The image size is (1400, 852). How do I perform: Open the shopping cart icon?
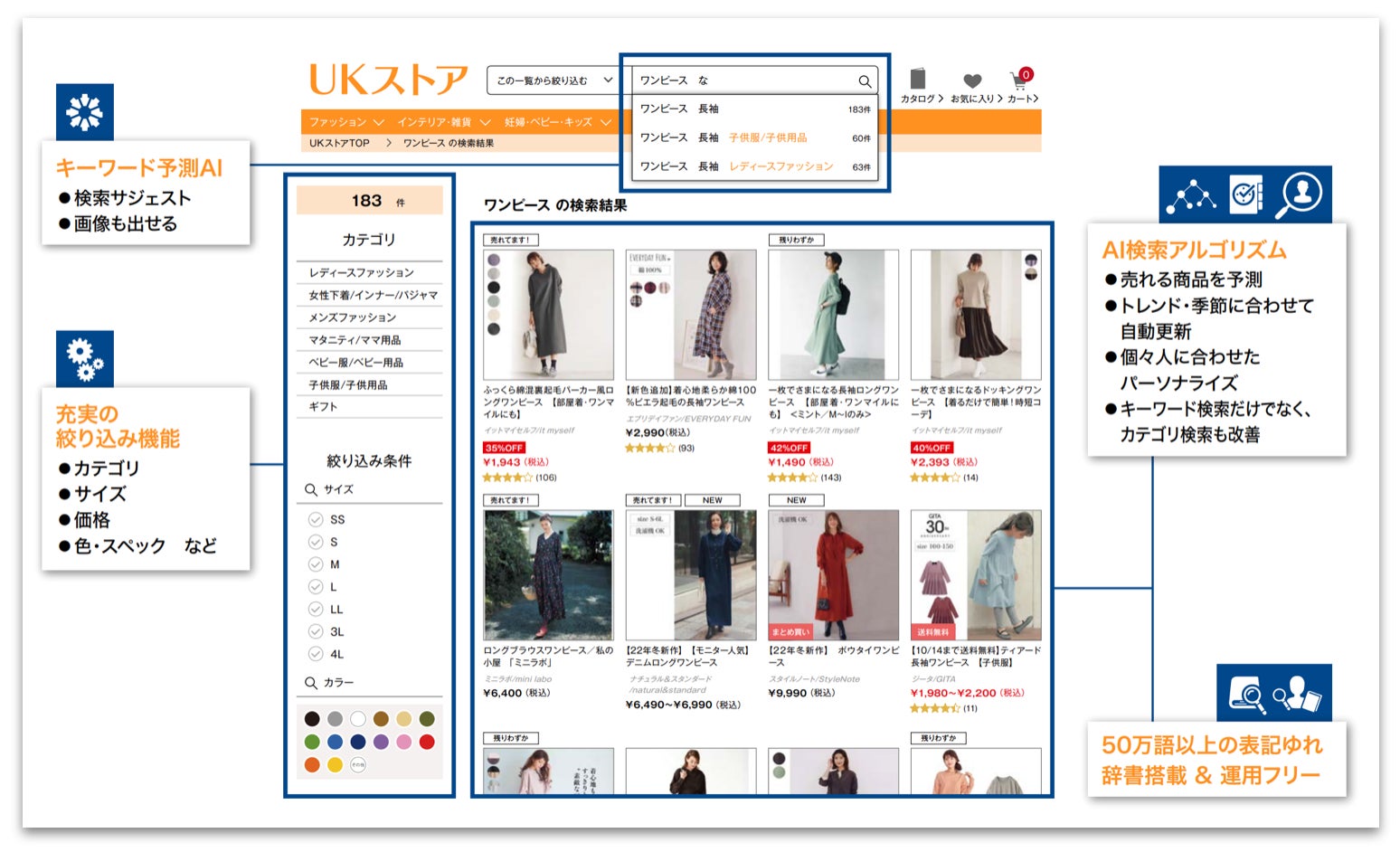coord(1019,80)
